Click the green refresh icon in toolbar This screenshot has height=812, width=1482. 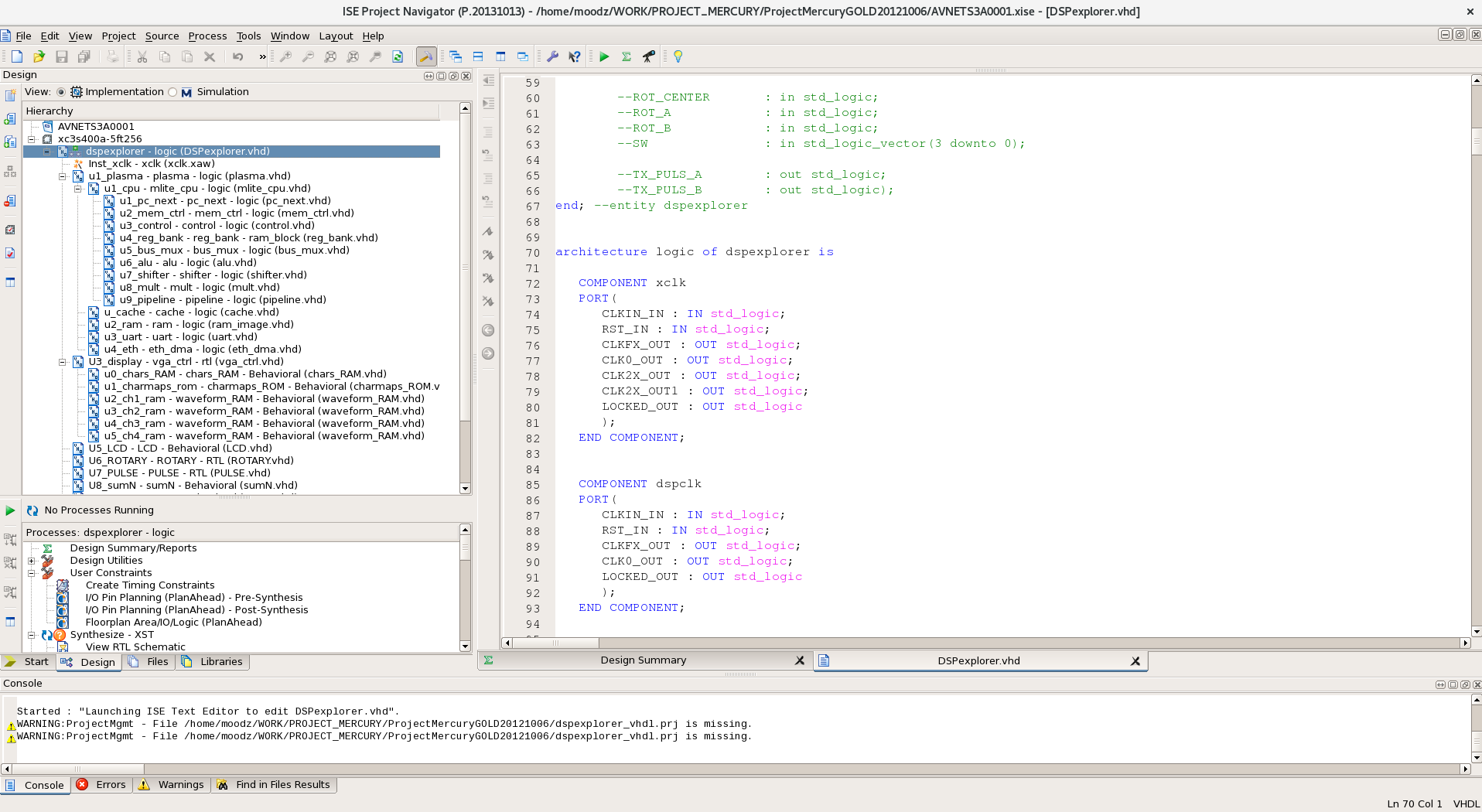pos(398,56)
